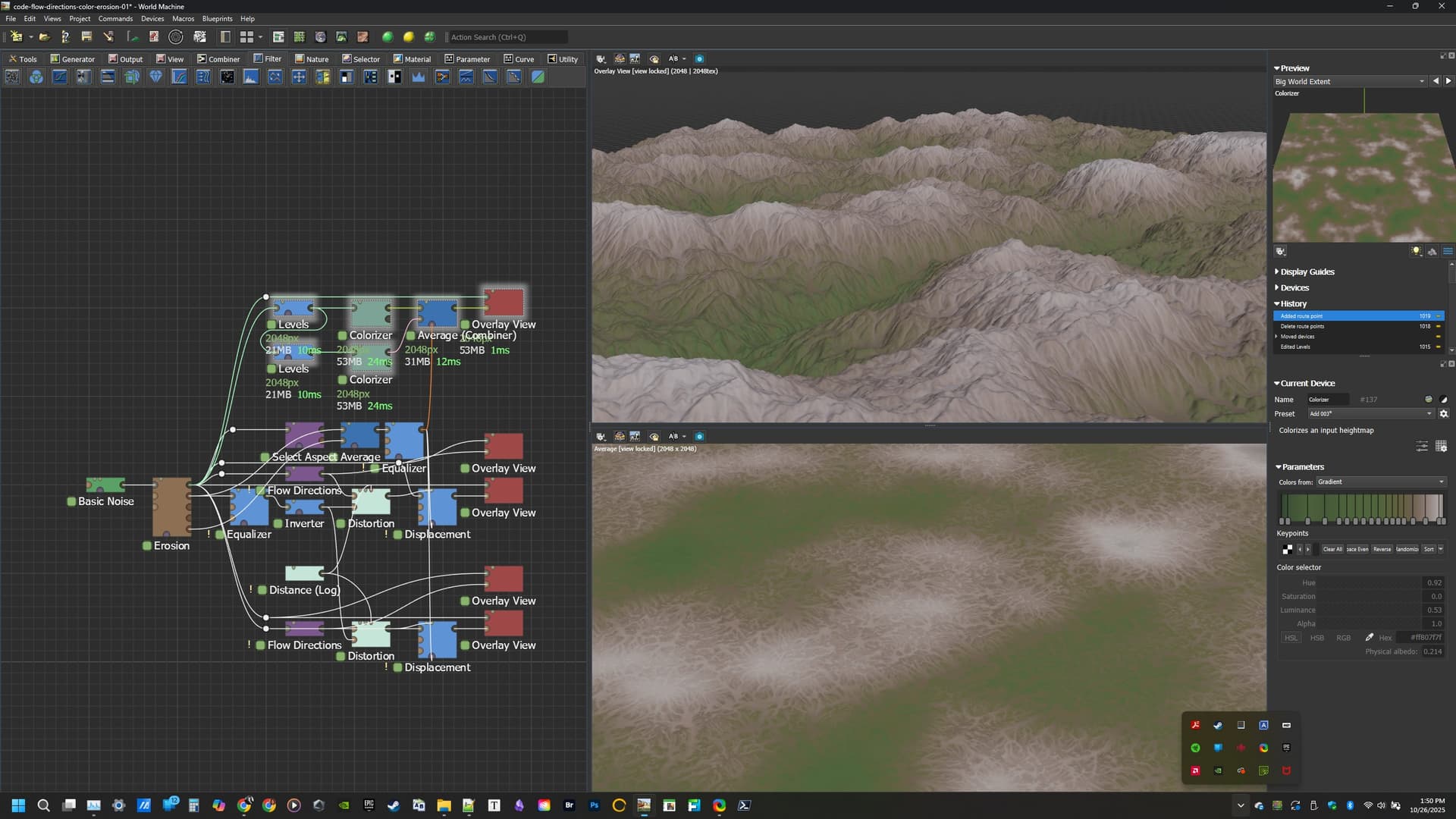Click the save floppy disk toolbar icon
The width and height of the screenshot is (1456, 819).
86,36
